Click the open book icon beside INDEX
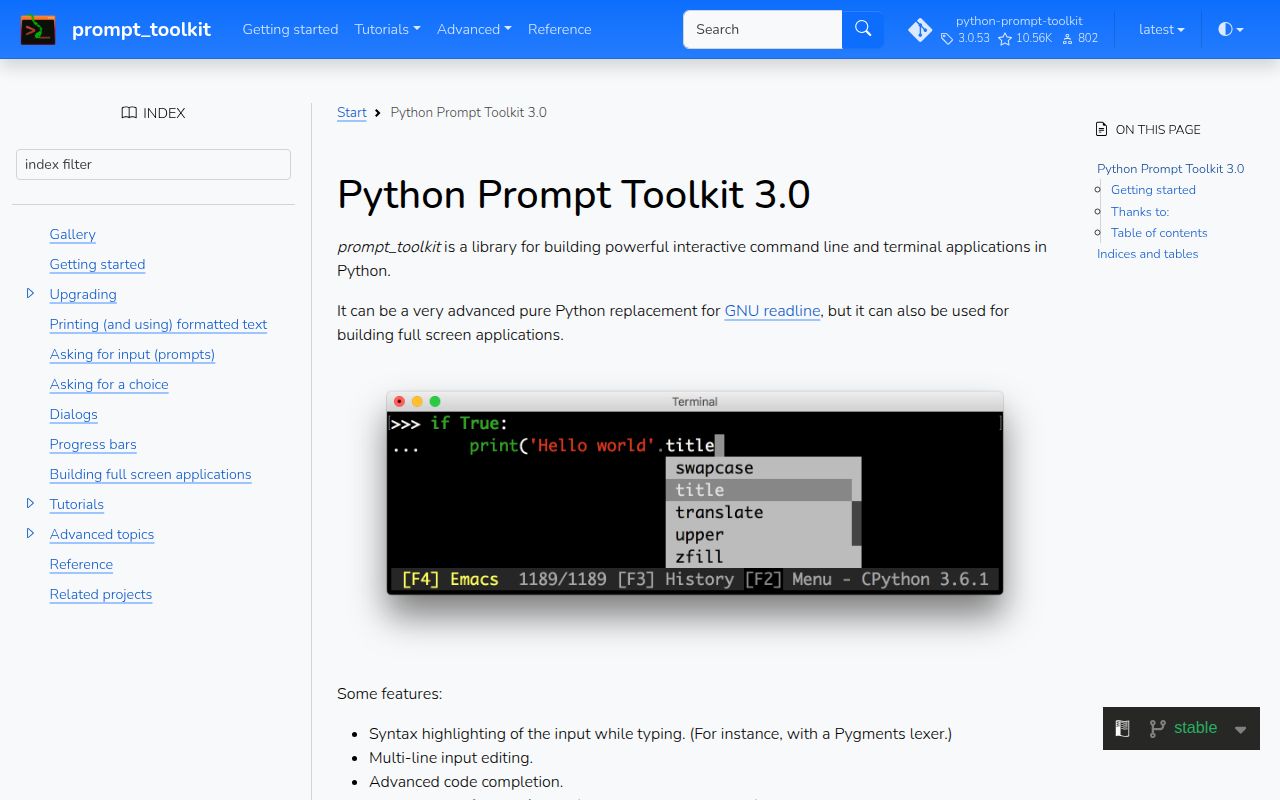Image resolution: width=1280 pixels, height=800 pixels. [x=129, y=113]
